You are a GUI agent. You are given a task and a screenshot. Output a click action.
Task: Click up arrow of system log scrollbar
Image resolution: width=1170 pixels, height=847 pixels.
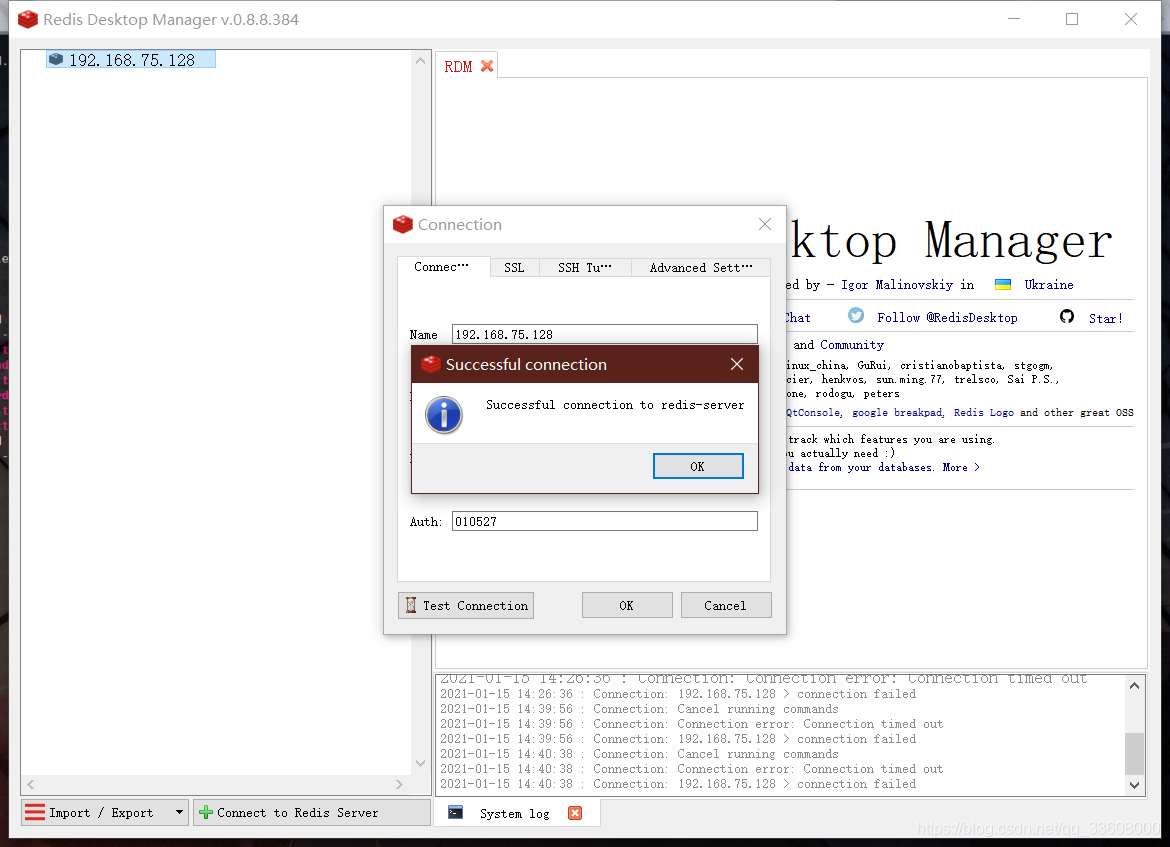point(1134,686)
